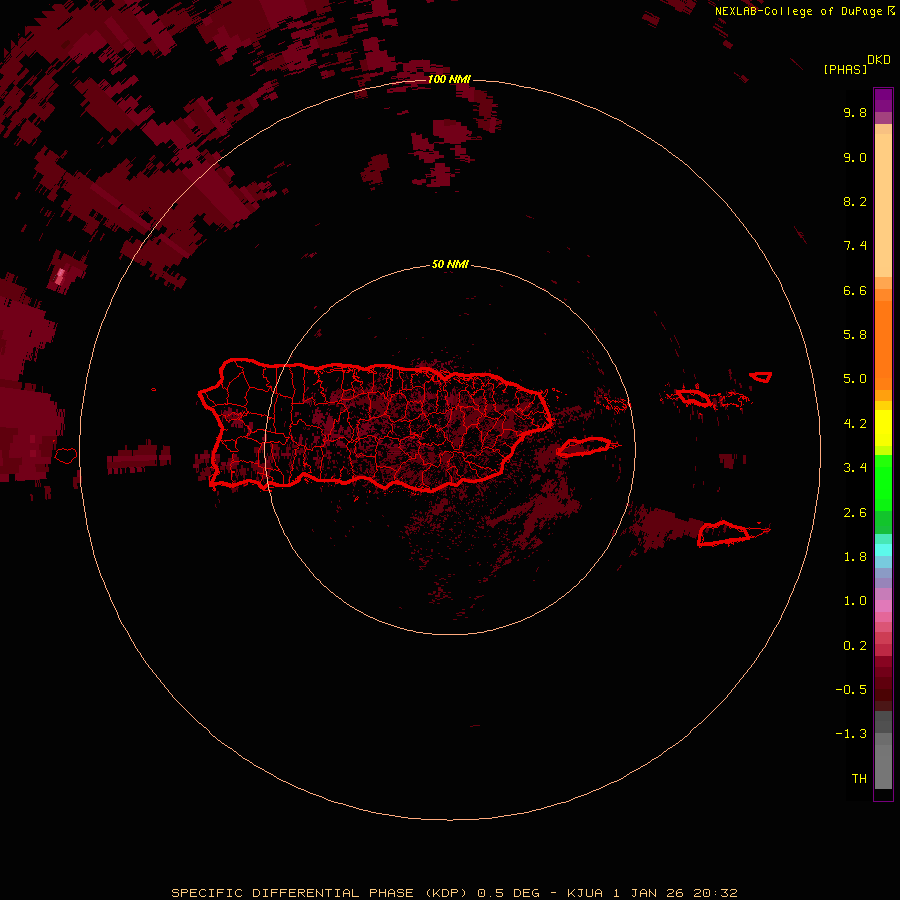Click "SPECIFIC DIFFERENTIAL PHASE" in the bottom caption
900x900 pixels.
[292, 893]
